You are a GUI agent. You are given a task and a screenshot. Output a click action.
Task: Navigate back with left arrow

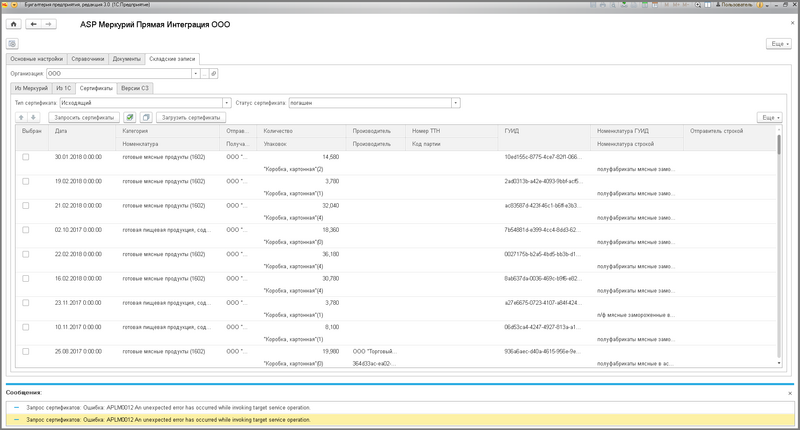coord(33,24)
